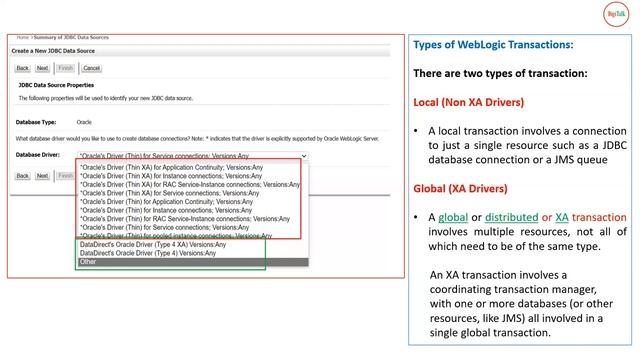Click the underlined 'distributed' link
The height and width of the screenshot is (360, 640).
pyautogui.click(x=511, y=218)
